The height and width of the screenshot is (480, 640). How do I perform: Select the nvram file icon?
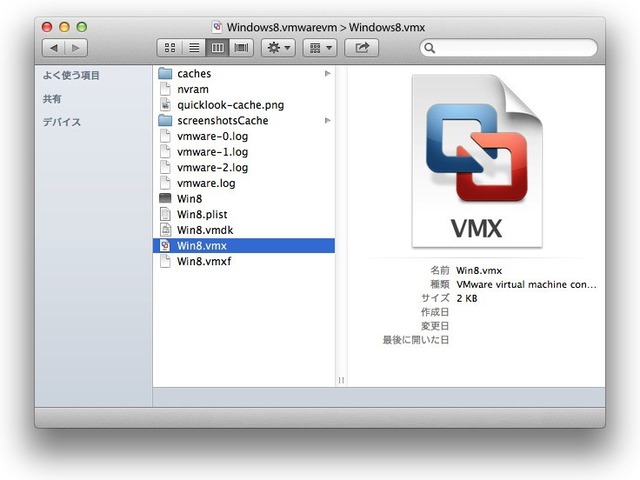click(x=165, y=89)
